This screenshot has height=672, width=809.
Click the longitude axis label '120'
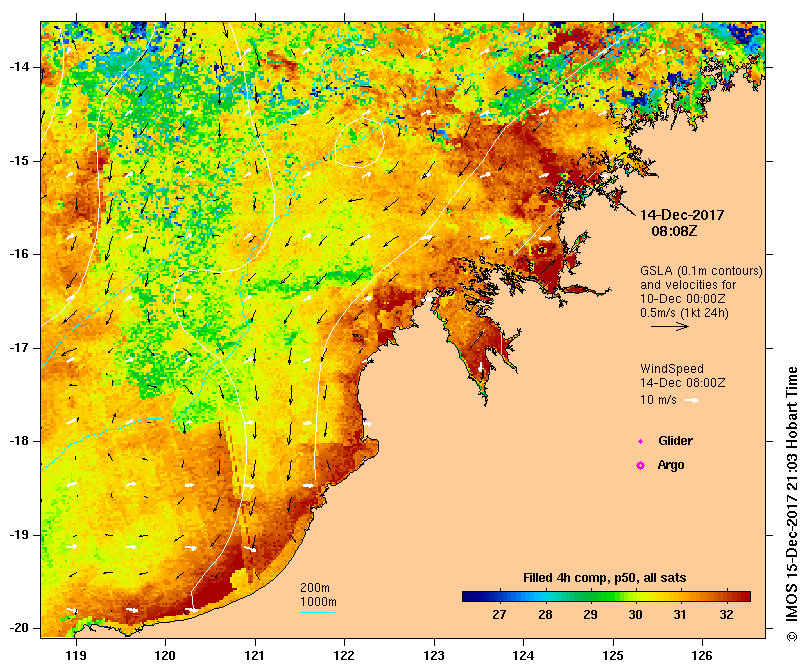pos(165,655)
